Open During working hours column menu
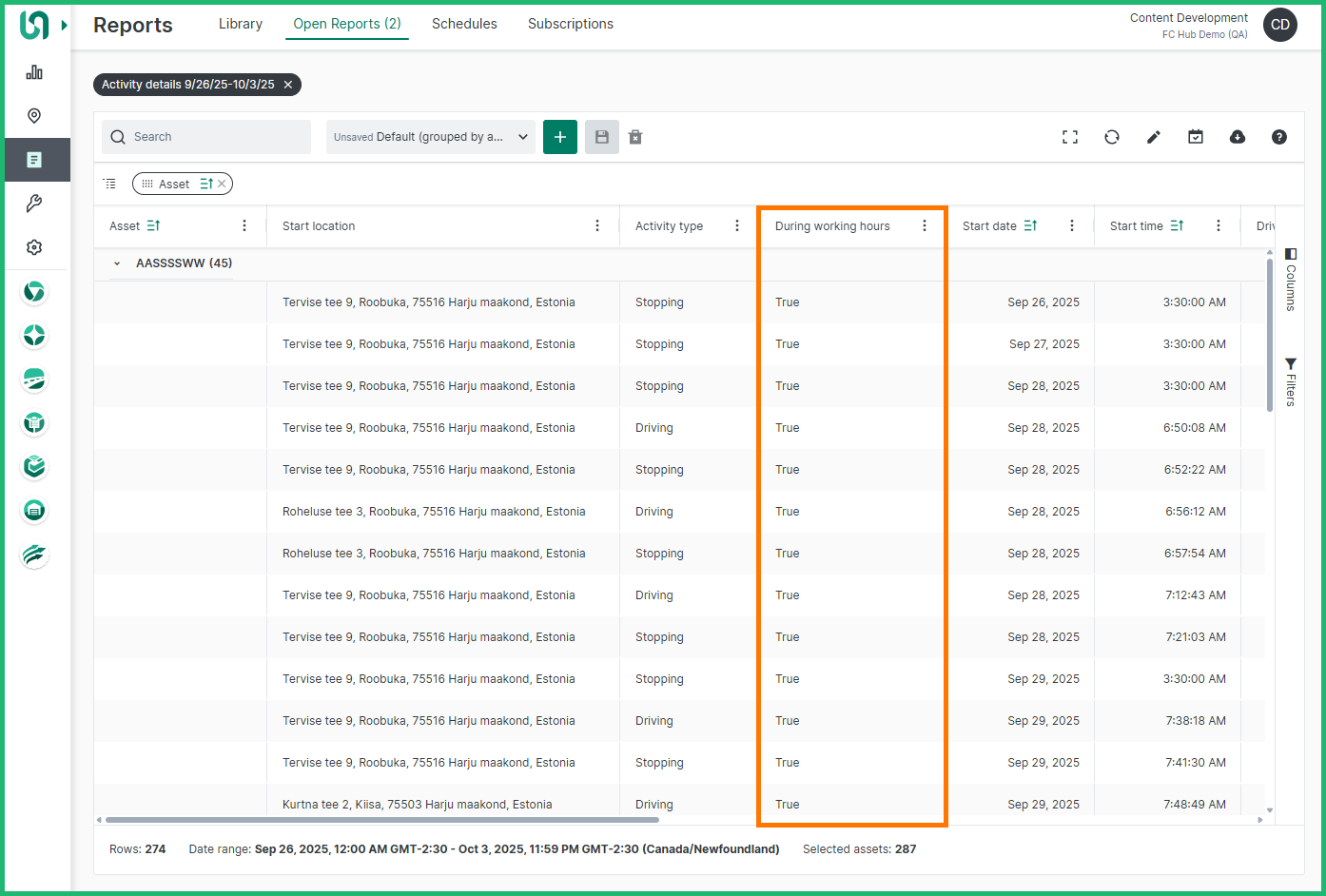Screen dimensions: 1326x896 click(x=925, y=226)
